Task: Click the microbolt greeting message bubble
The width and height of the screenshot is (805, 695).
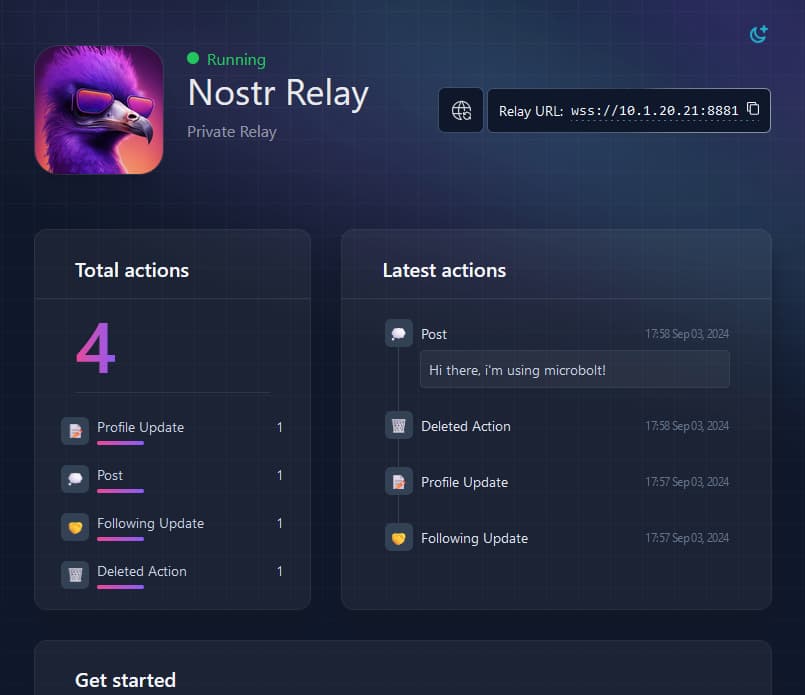Action: 574,369
